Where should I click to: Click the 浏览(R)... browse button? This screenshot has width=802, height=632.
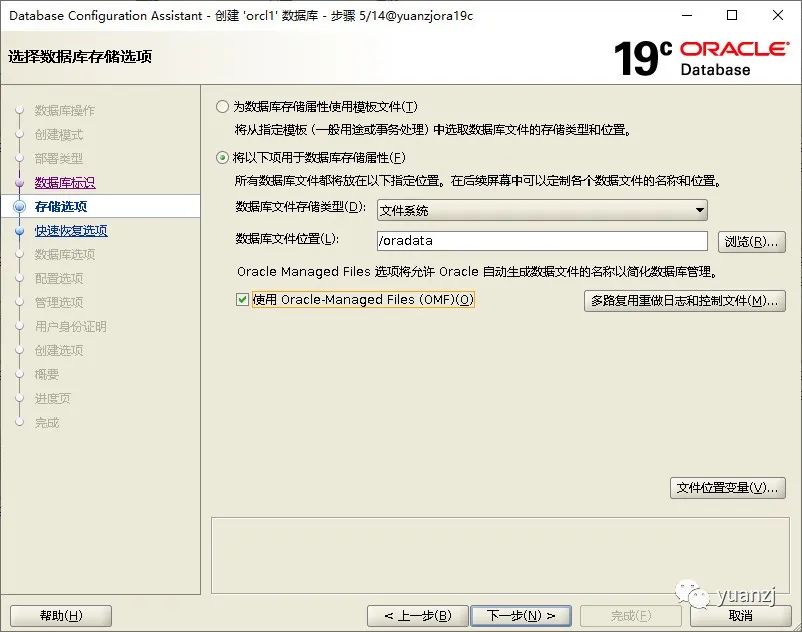(x=752, y=241)
